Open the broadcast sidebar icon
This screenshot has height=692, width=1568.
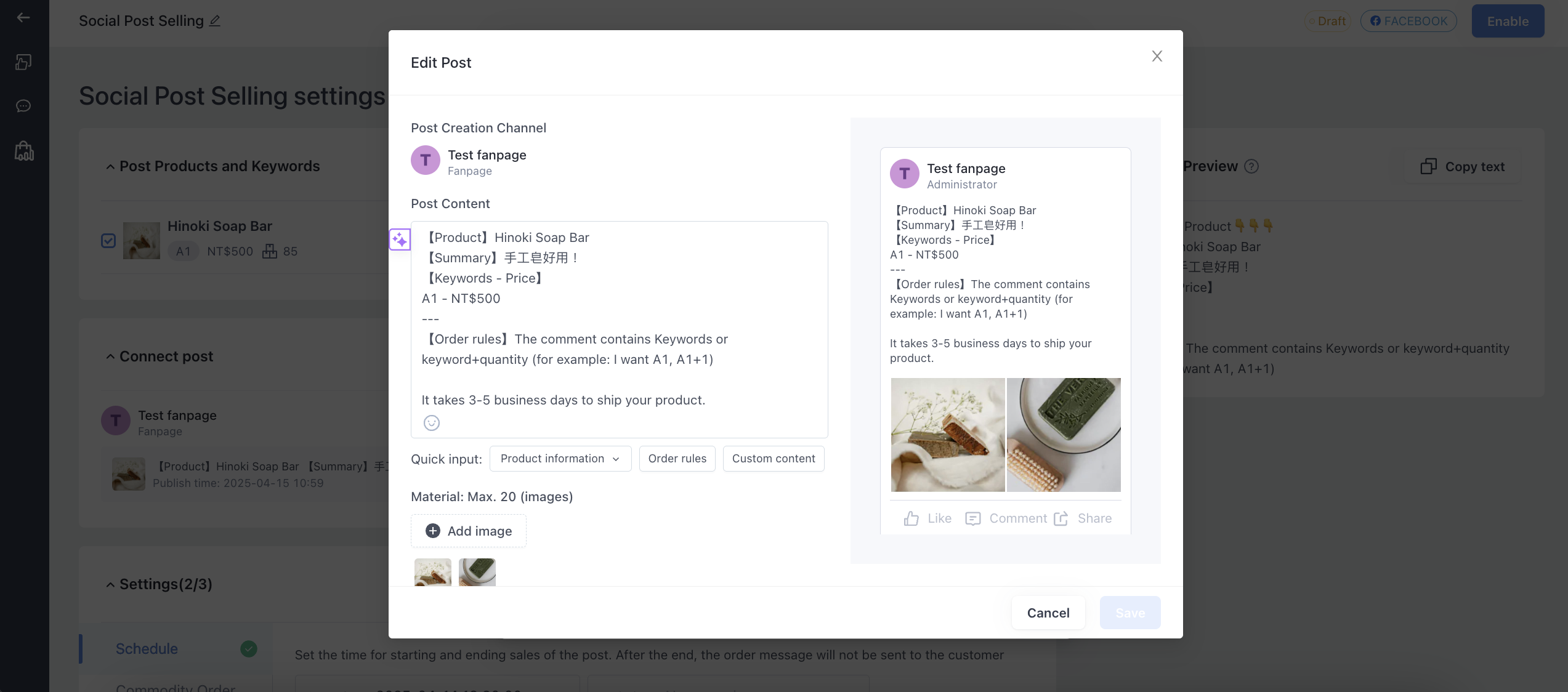[23, 62]
